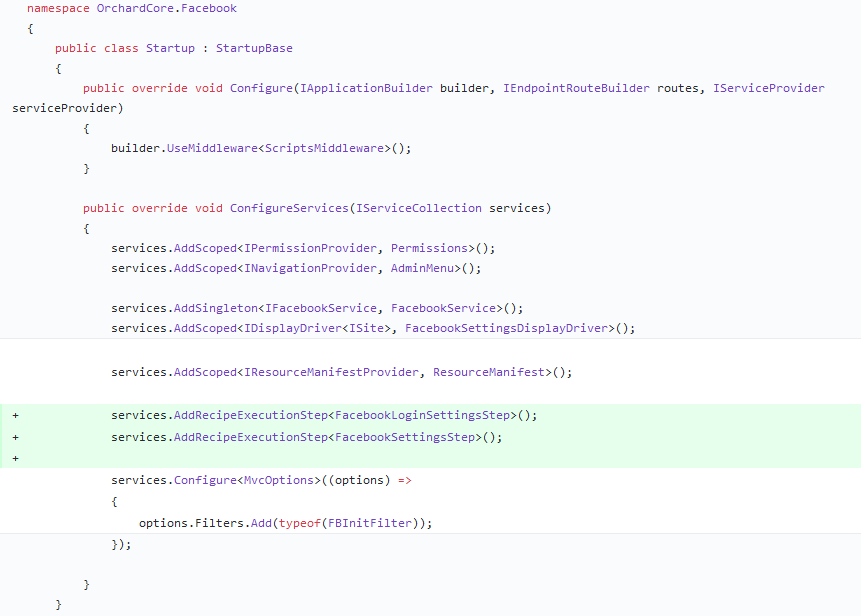861x616 pixels.
Task: Select the FacebookLoginSettingsStep type argument
Action: [x=422, y=415]
